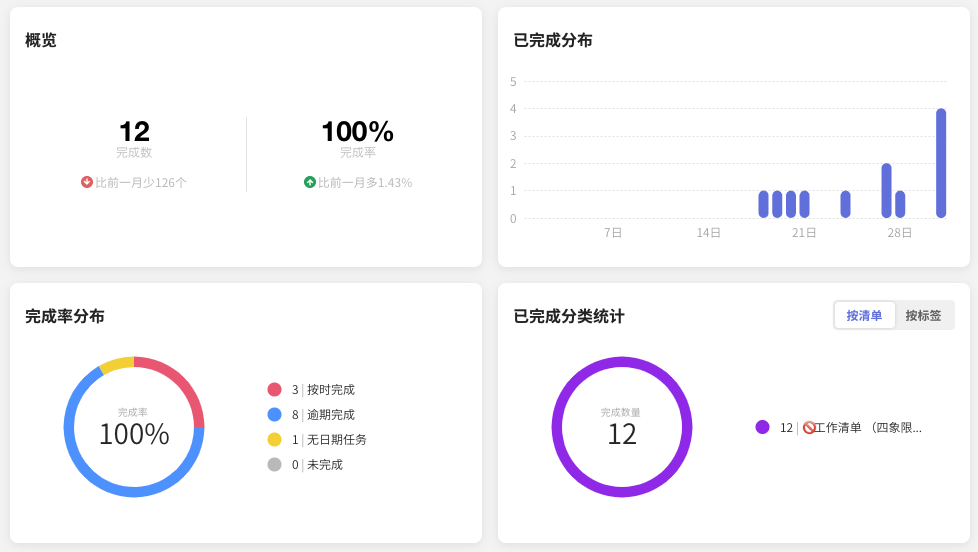
Task: Click the 完成率分布 card title
Action: click(x=65, y=316)
